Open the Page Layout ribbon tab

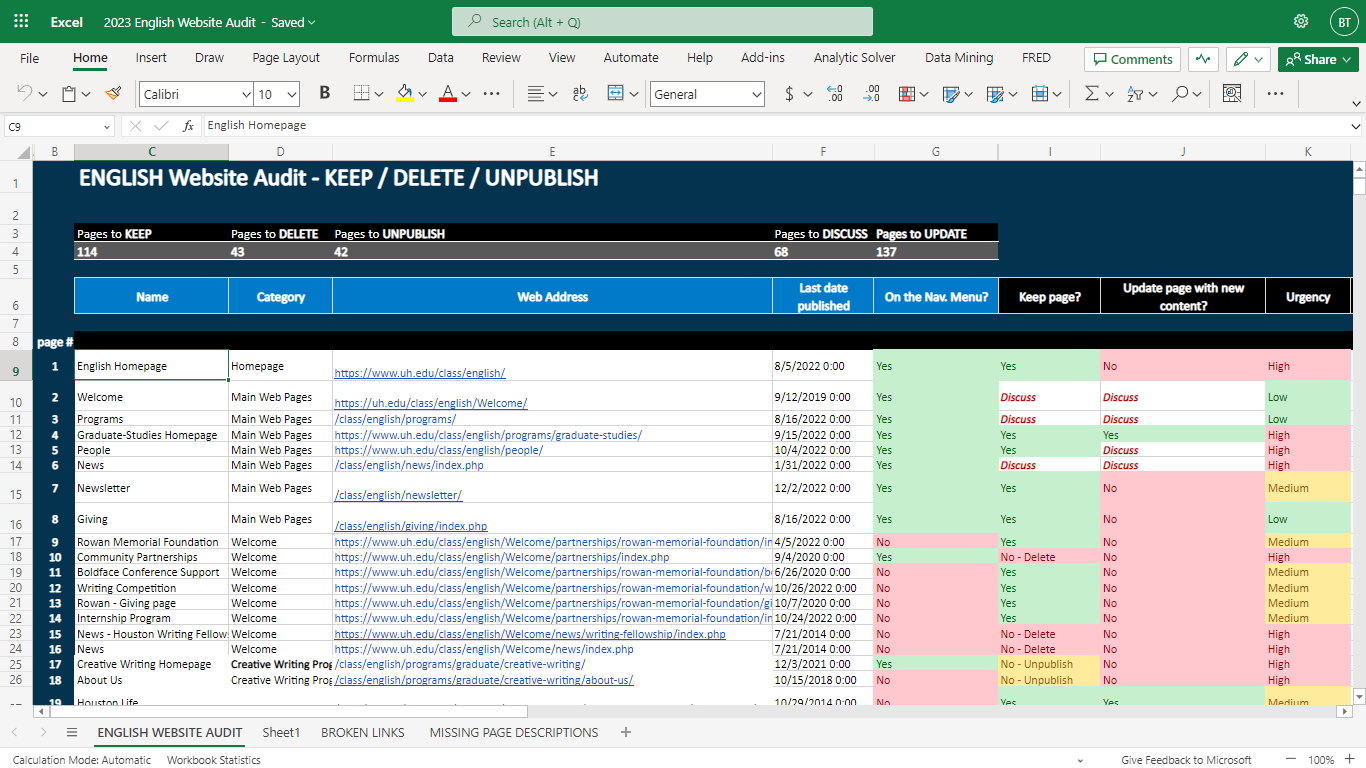[286, 58]
